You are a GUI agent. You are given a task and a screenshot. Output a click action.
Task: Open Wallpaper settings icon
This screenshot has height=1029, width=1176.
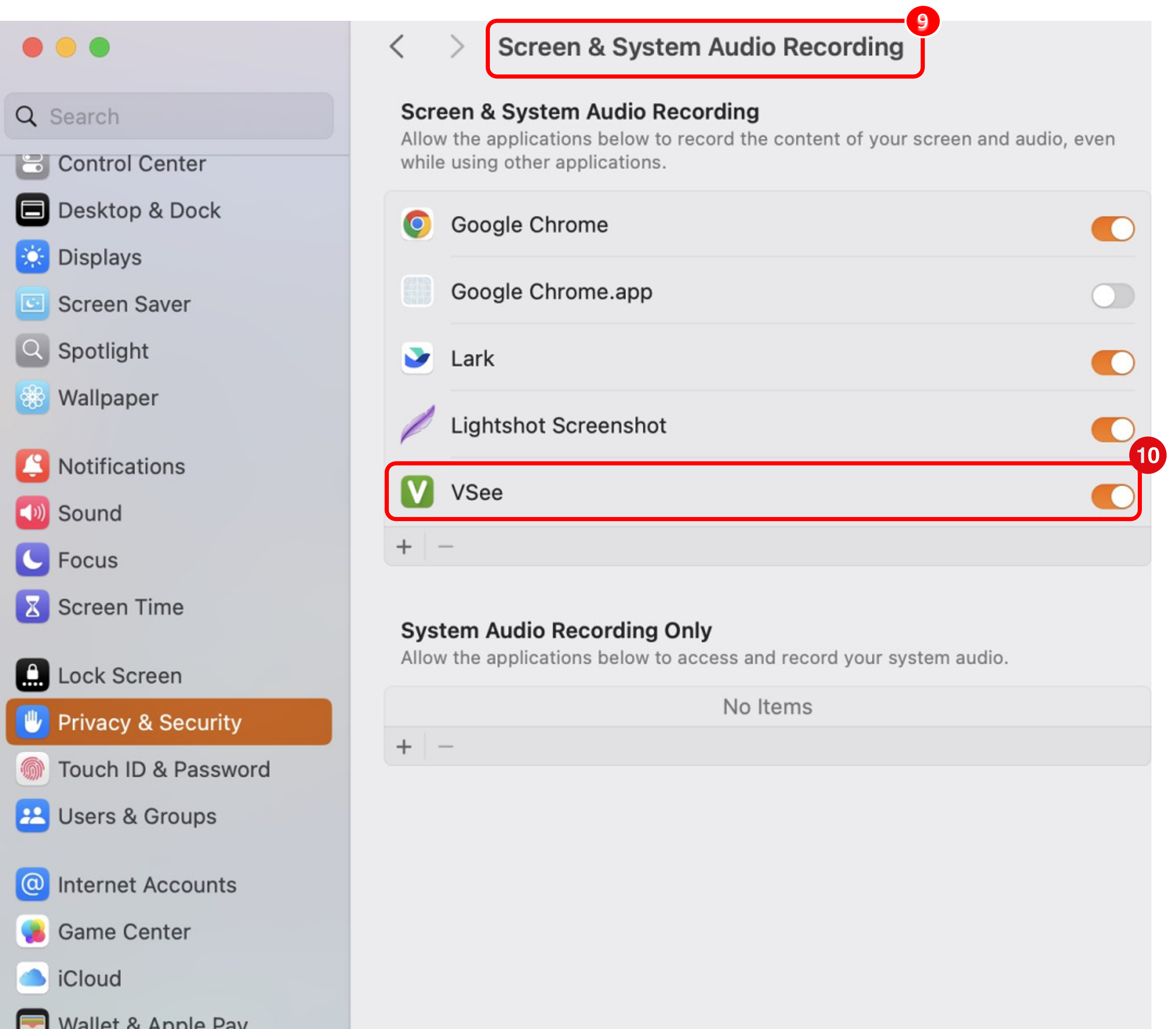tap(32, 397)
